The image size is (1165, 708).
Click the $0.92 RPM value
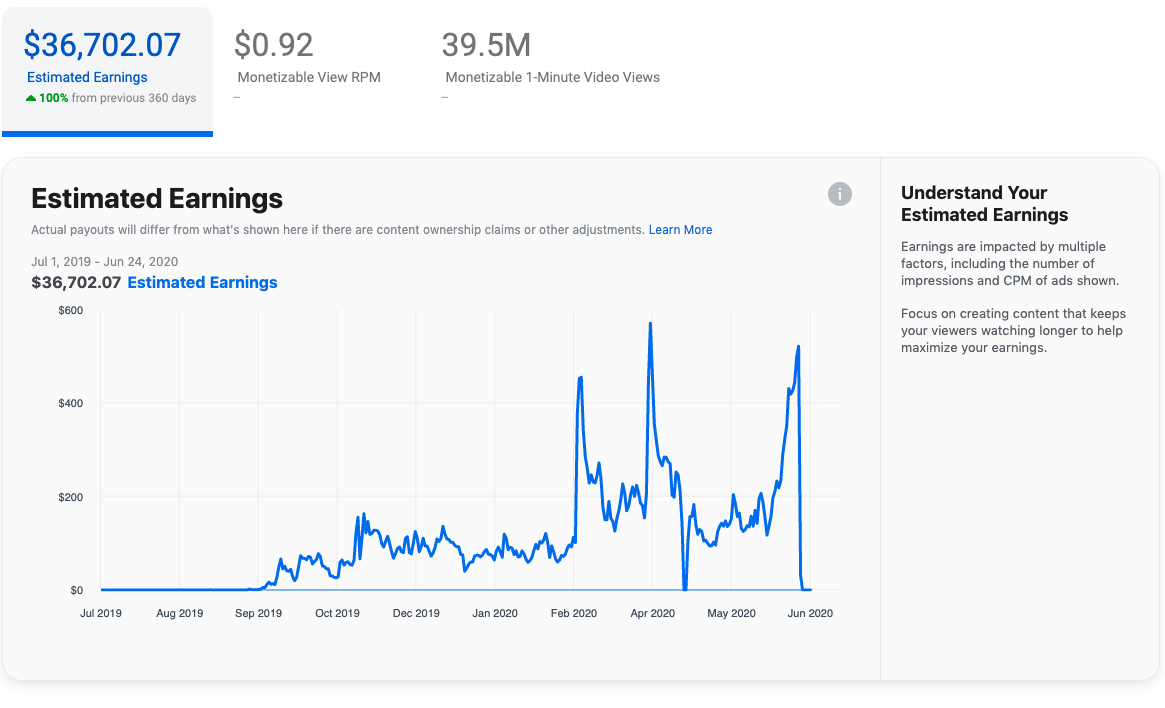pos(273,45)
